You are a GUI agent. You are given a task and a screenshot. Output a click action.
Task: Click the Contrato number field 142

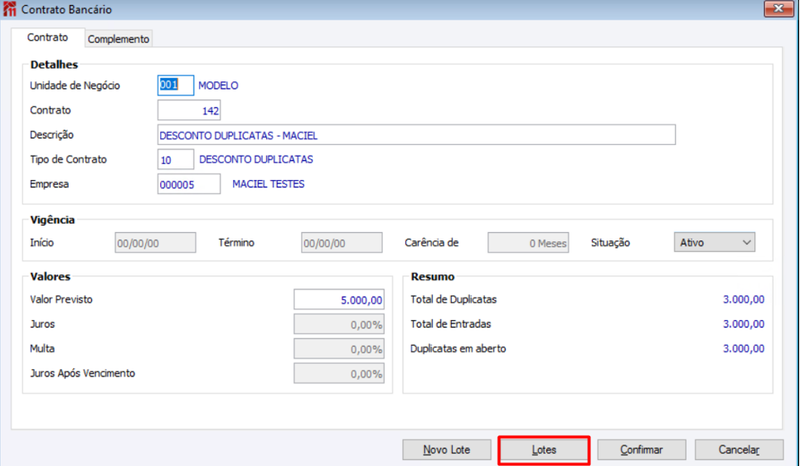pos(189,110)
